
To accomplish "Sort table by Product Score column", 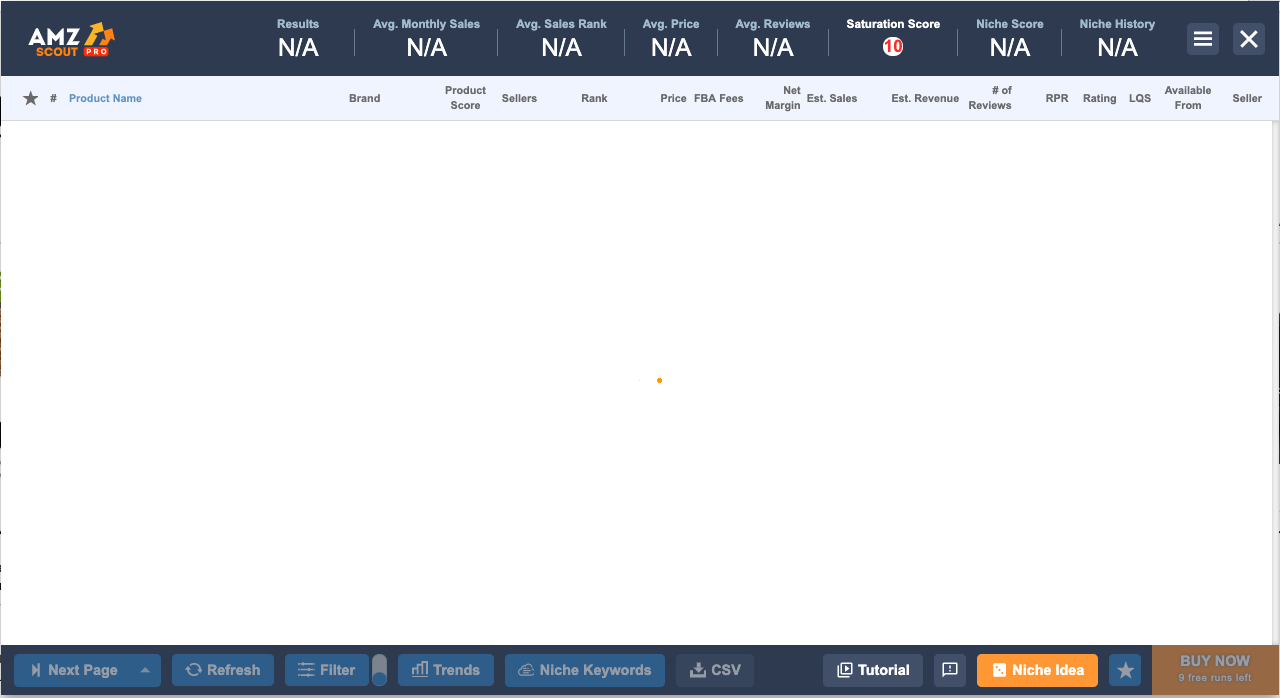I will point(465,98).
